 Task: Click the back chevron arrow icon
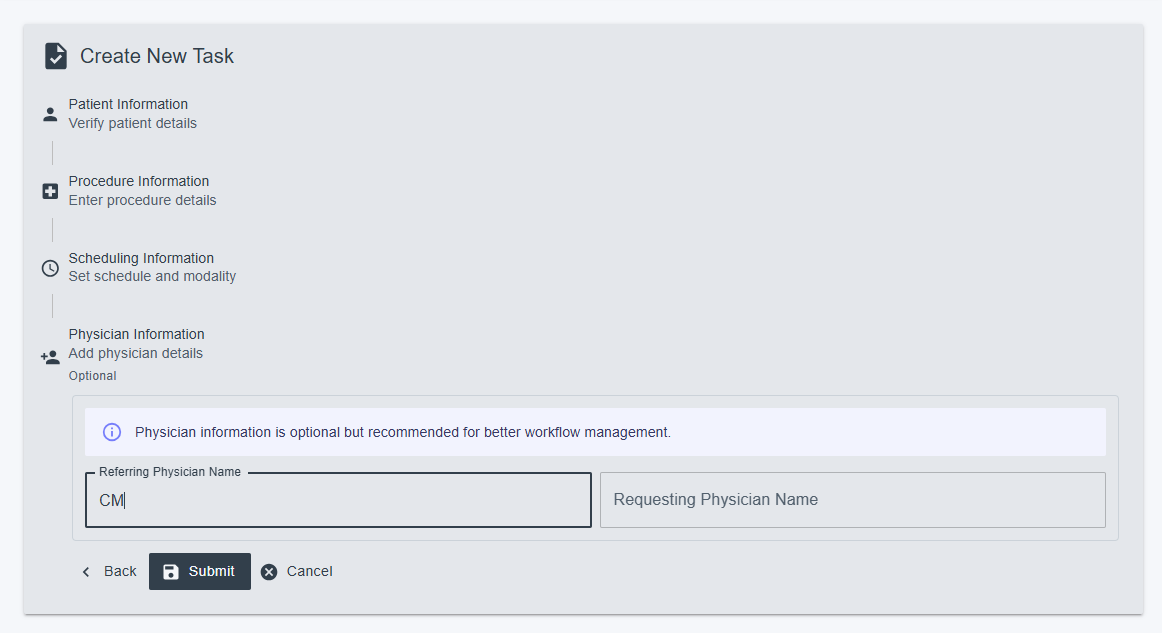86,571
